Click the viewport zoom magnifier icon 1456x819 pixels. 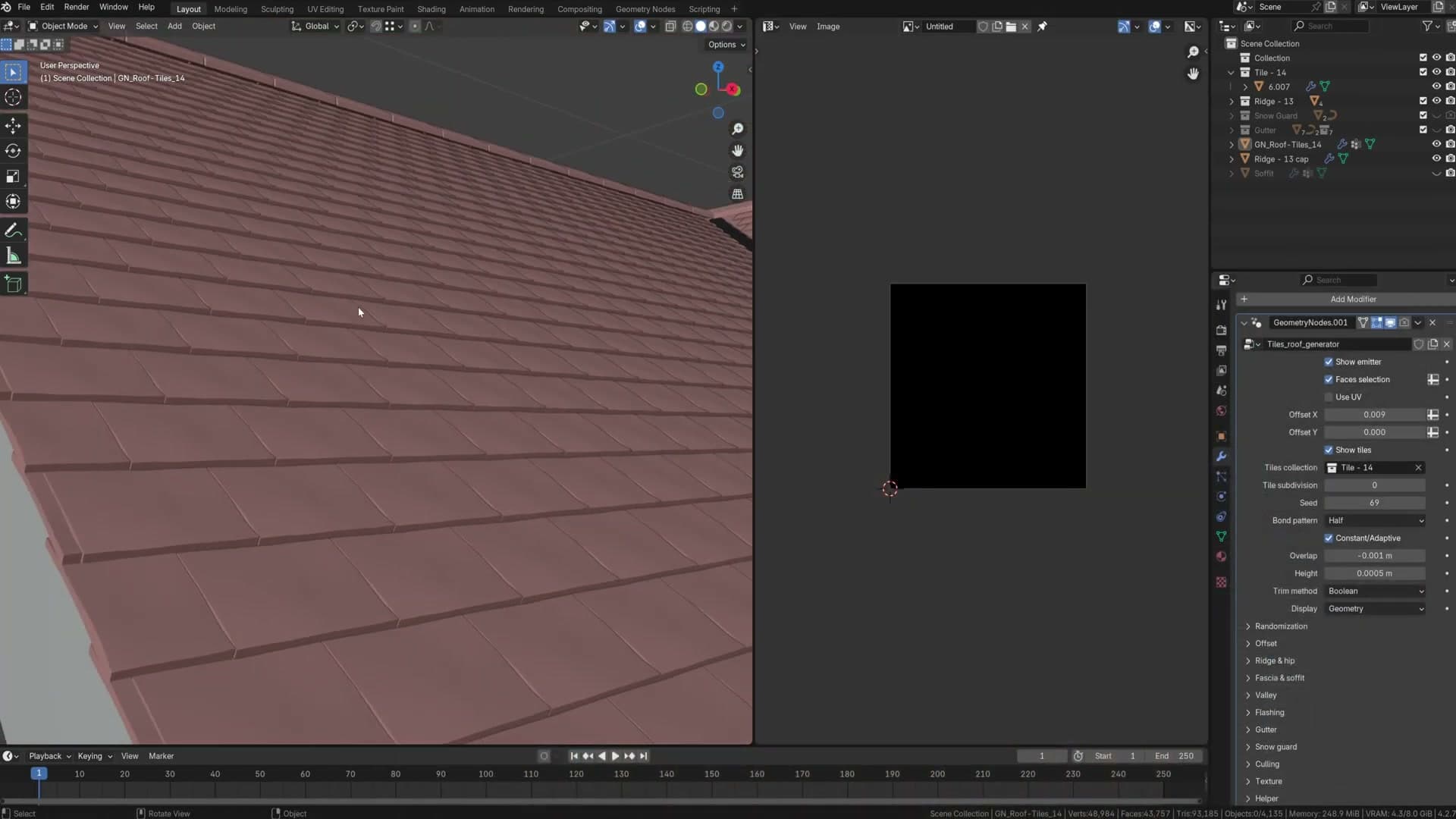[x=737, y=129]
